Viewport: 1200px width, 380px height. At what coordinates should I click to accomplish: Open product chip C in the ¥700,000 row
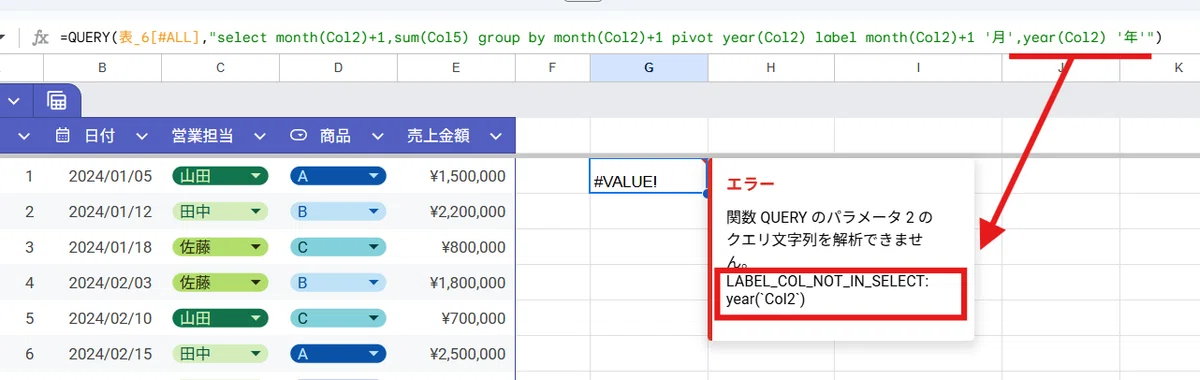click(338, 318)
